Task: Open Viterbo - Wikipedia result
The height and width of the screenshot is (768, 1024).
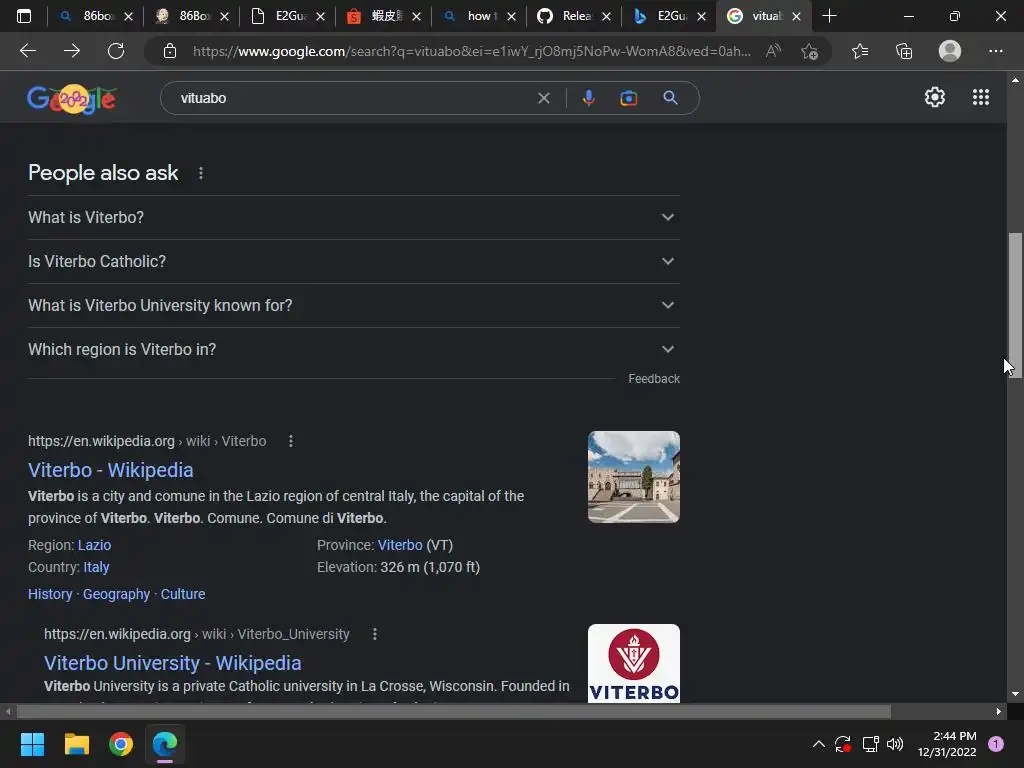Action: (110, 470)
